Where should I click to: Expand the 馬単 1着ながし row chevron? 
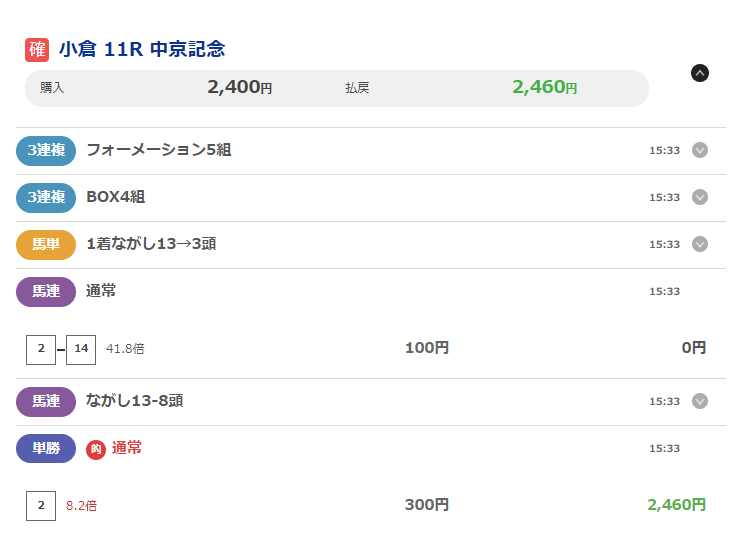click(700, 244)
